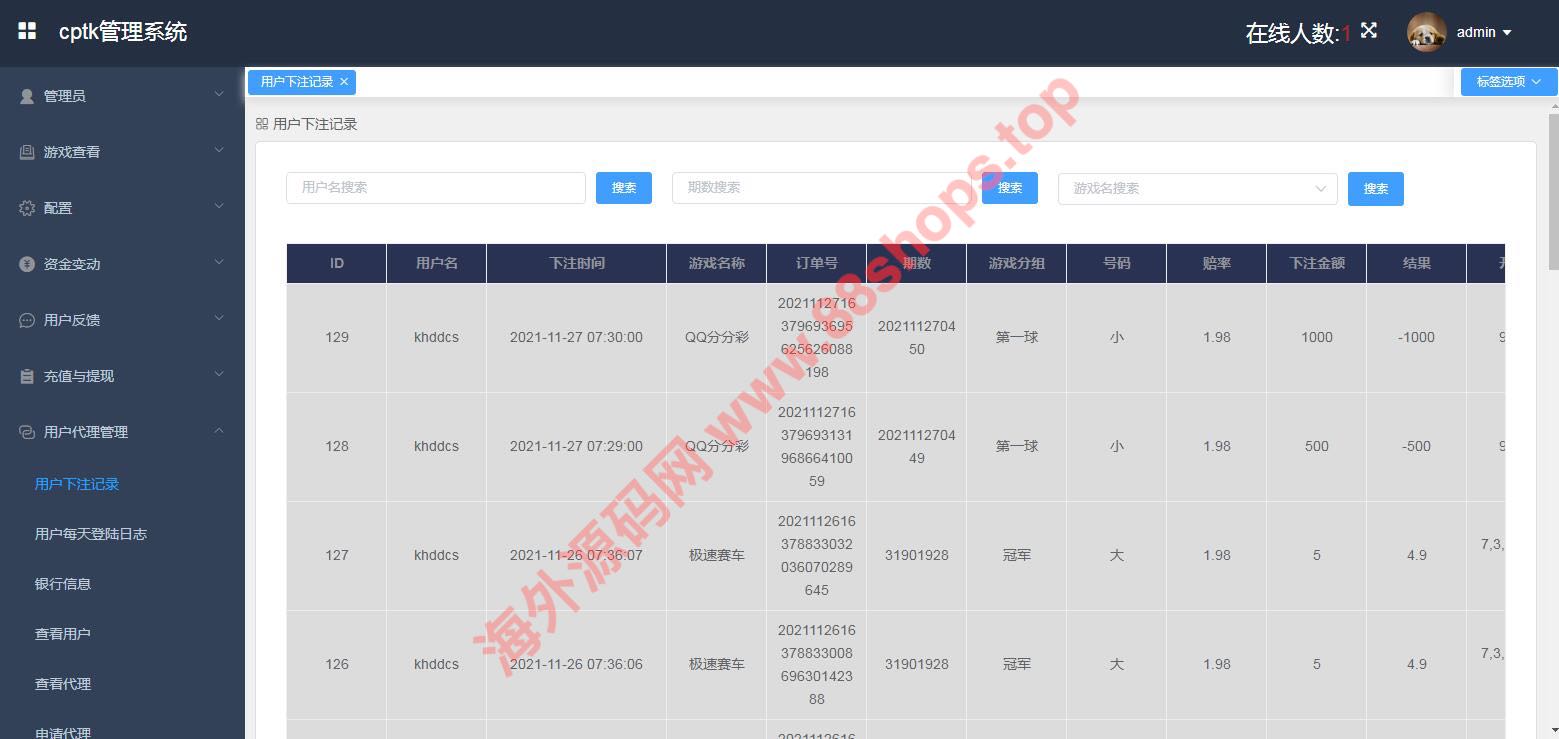Click the 游戏查看 icon in sidebar

pos(27,152)
